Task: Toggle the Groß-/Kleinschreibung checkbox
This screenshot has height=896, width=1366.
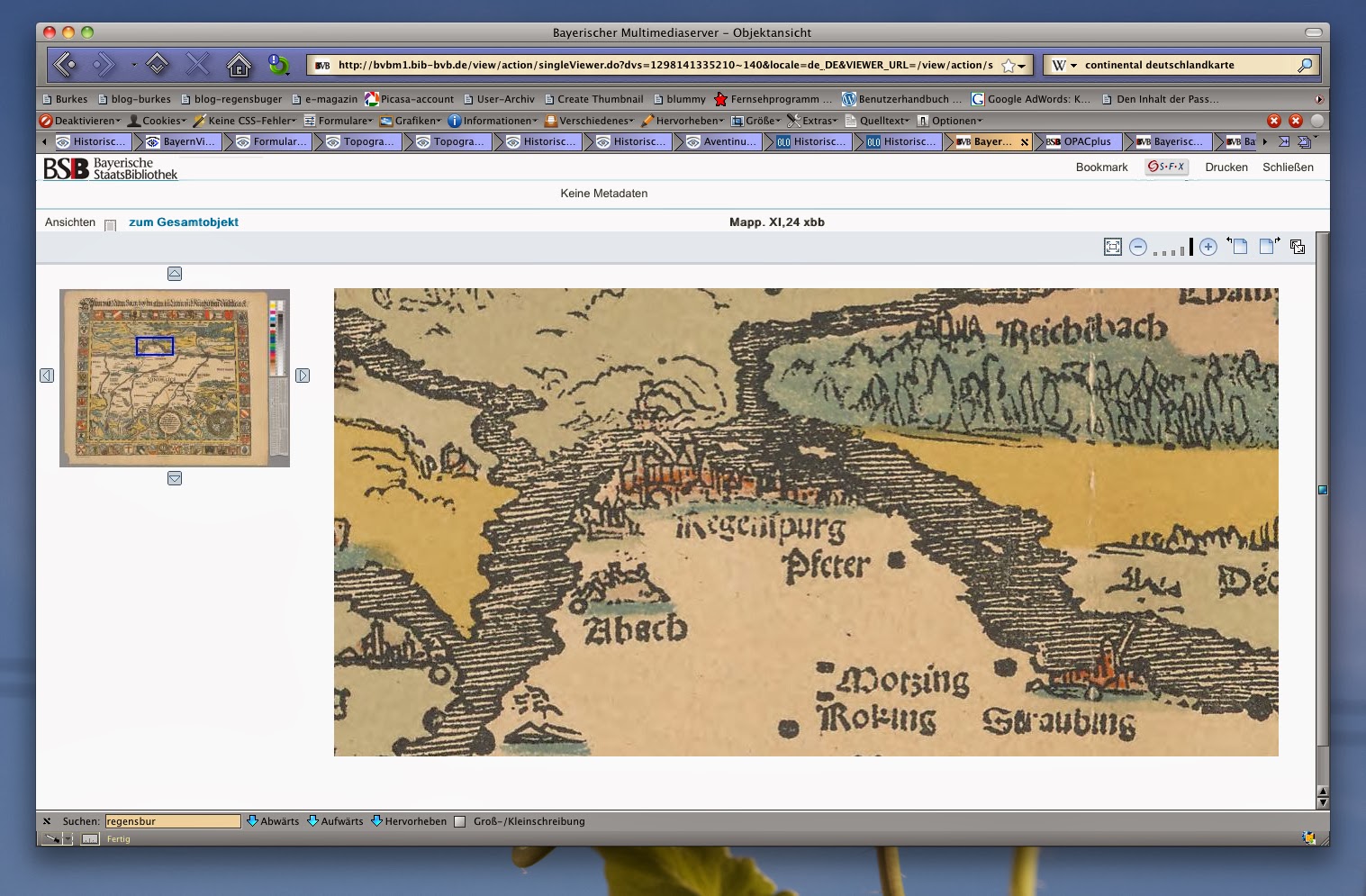Action: pos(460,822)
